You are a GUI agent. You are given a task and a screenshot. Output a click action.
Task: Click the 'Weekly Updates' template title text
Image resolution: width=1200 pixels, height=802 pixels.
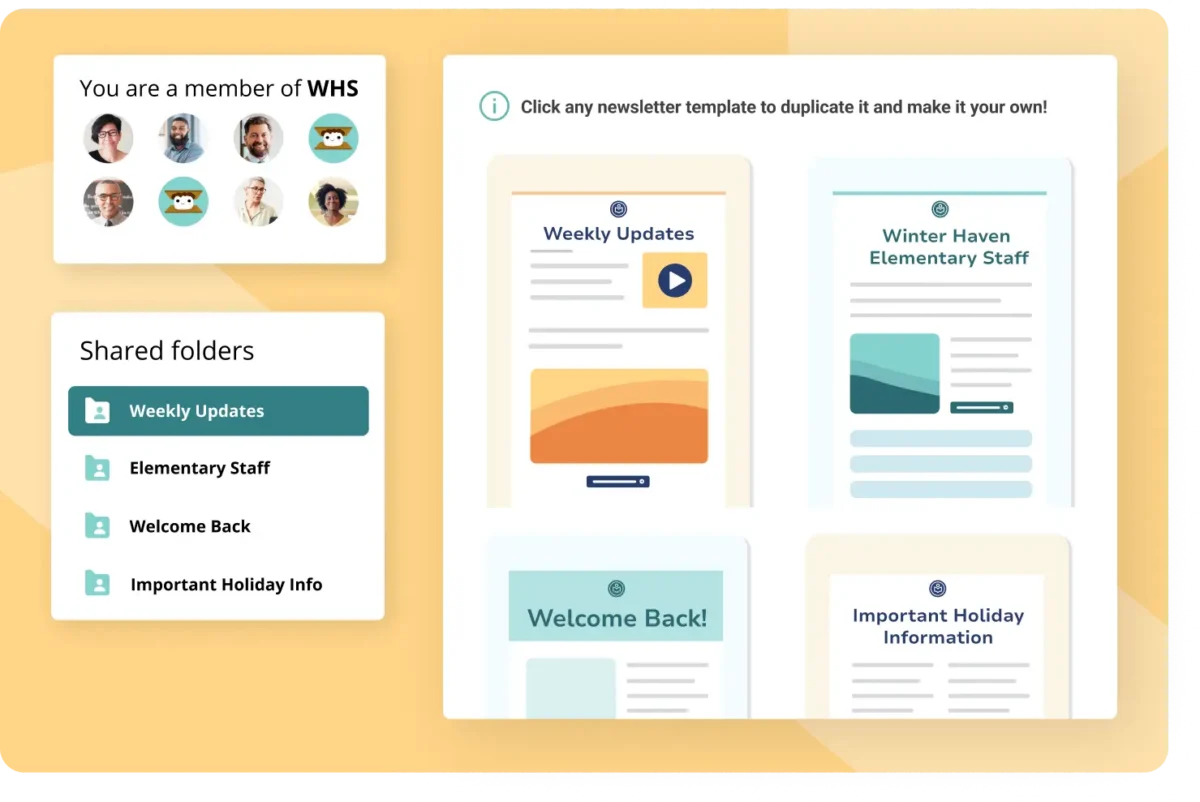point(619,234)
